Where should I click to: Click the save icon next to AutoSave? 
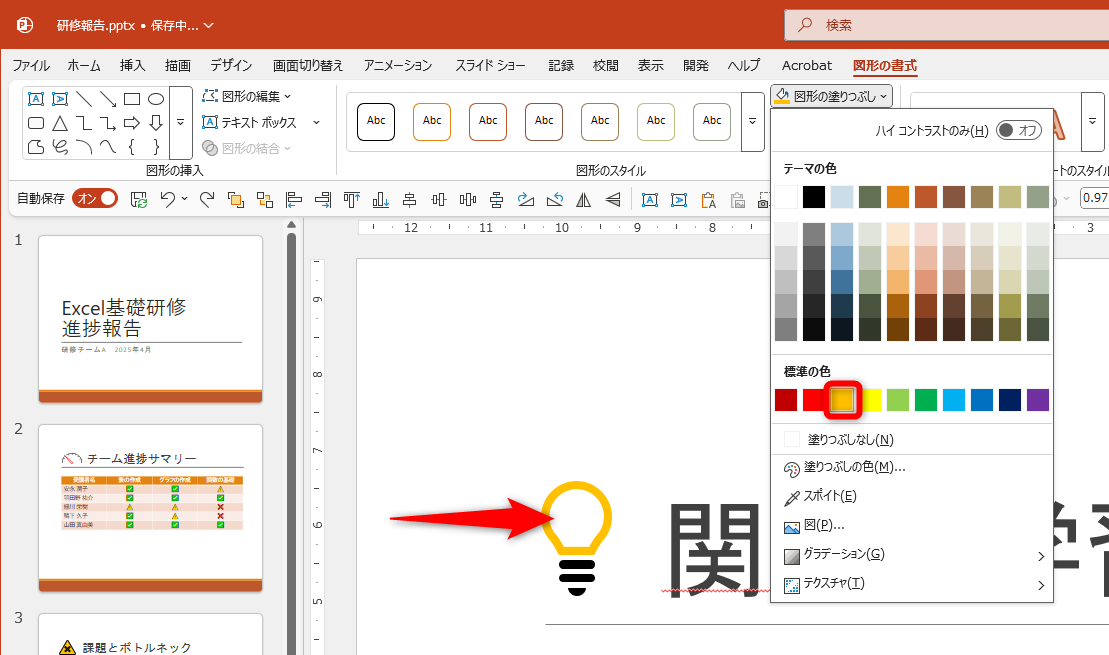(139, 200)
